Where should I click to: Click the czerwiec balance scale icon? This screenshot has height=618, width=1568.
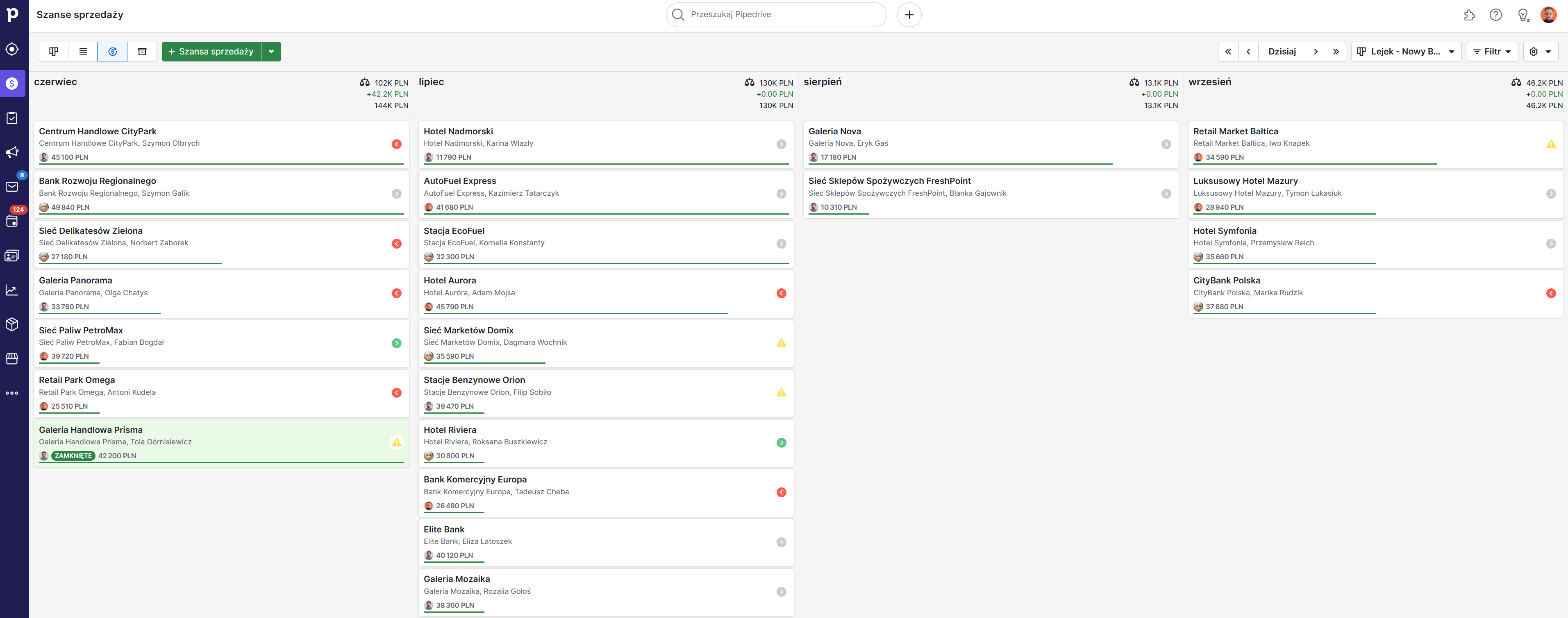click(x=365, y=82)
